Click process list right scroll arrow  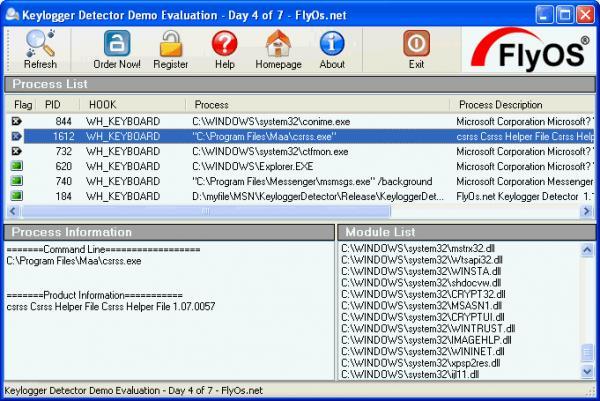pos(586,211)
